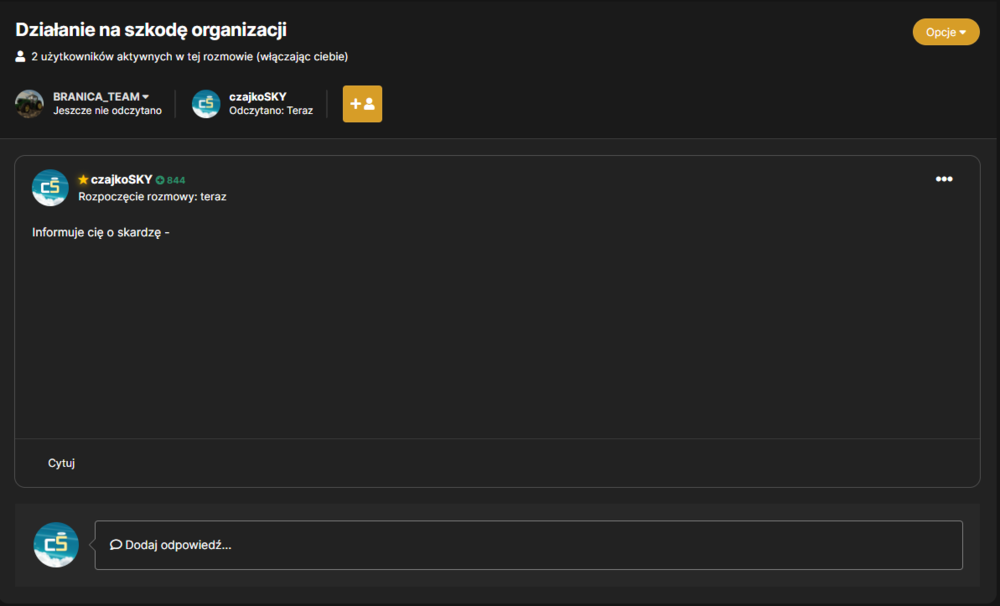Click the speech bubble icon in reply field

[115, 545]
